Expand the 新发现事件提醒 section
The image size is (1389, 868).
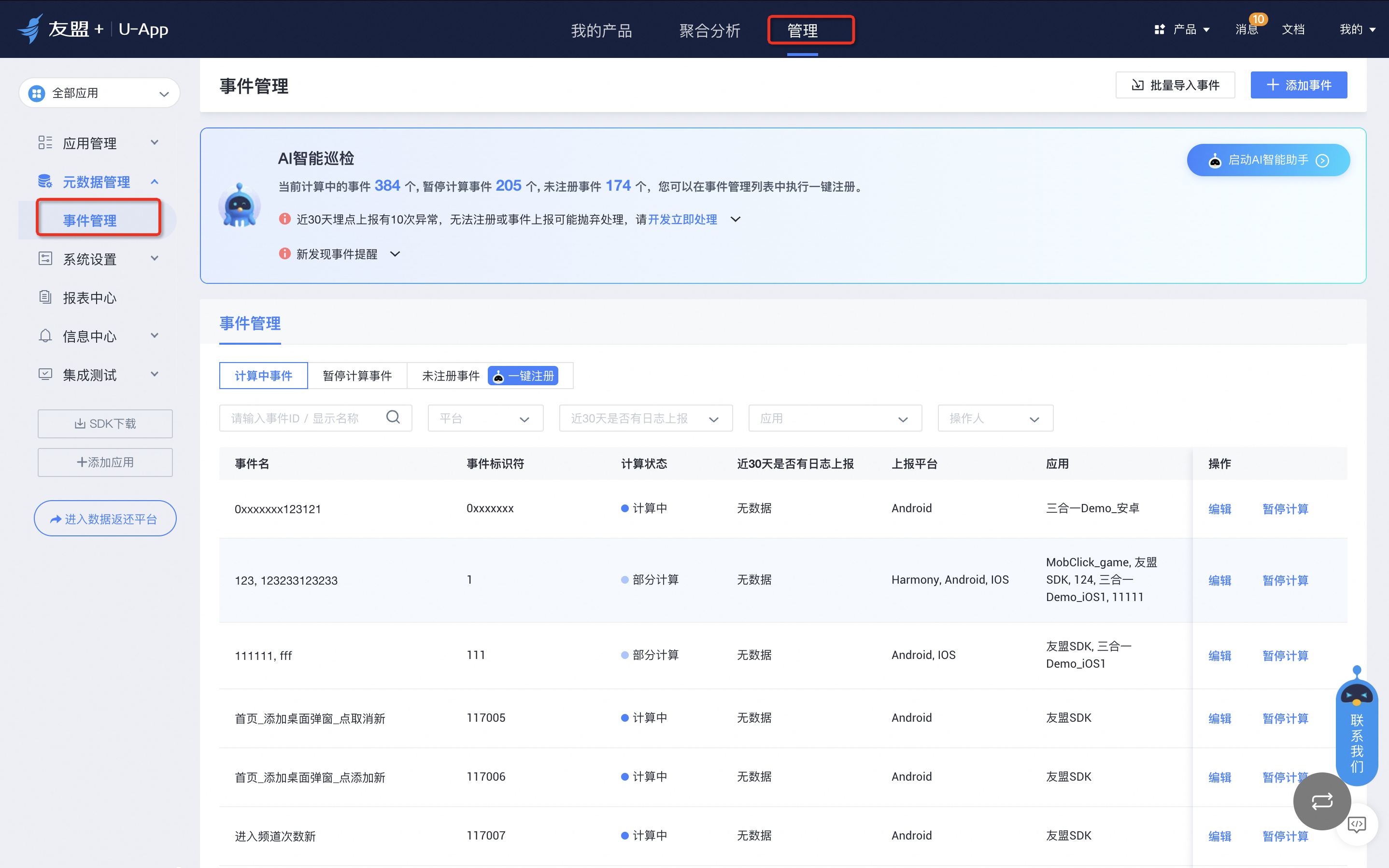(x=395, y=254)
